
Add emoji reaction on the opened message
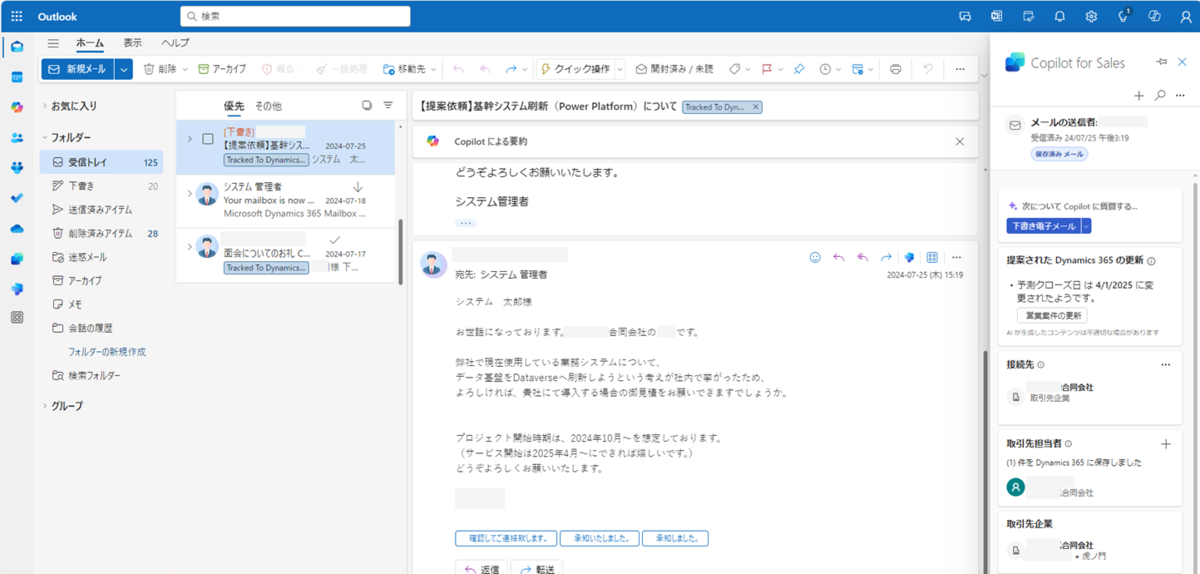click(815, 257)
